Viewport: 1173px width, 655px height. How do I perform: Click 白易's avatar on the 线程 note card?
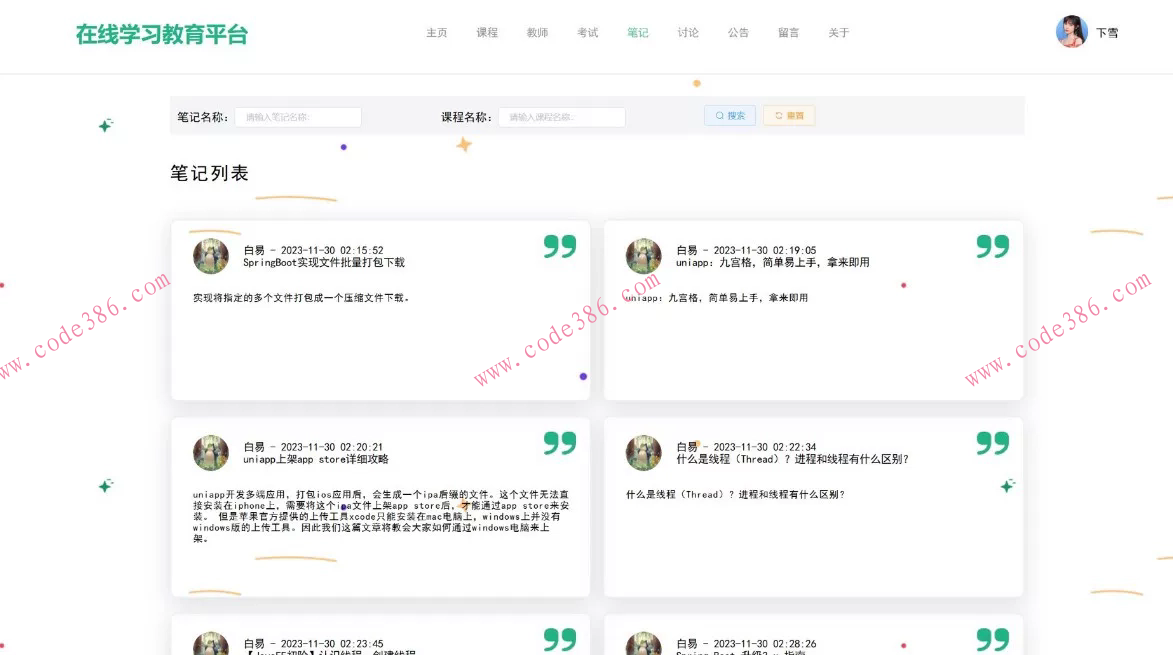pyautogui.click(x=643, y=452)
